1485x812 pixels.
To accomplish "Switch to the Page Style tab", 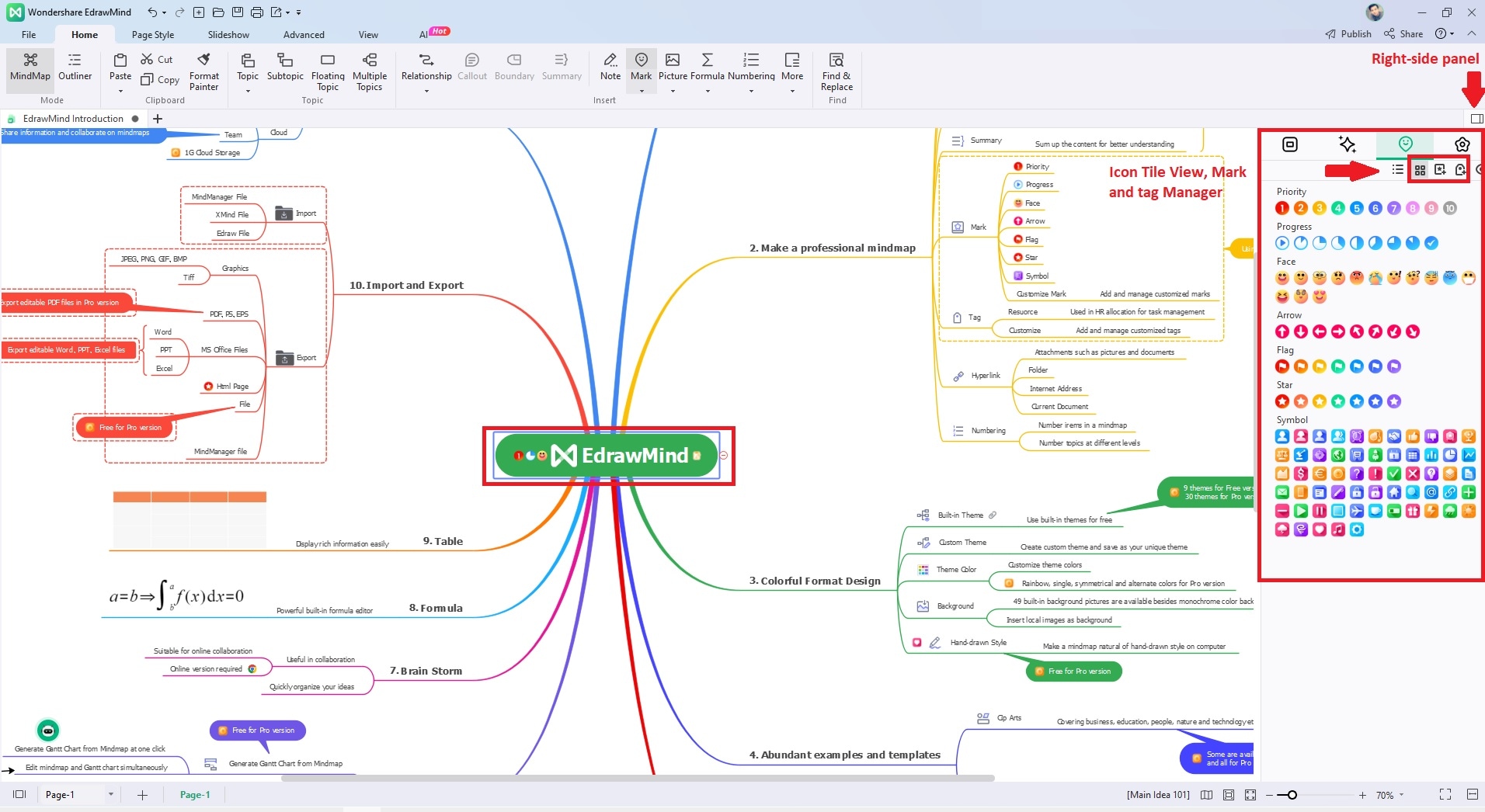I will [153, 35].
